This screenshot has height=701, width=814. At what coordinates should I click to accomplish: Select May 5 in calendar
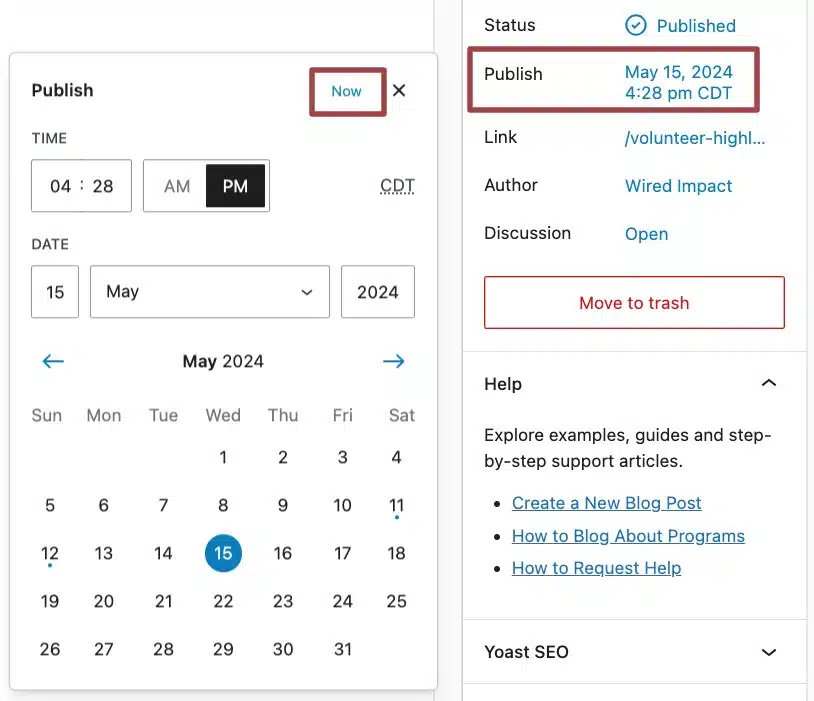pyautogui.click(x=50, y=505)
